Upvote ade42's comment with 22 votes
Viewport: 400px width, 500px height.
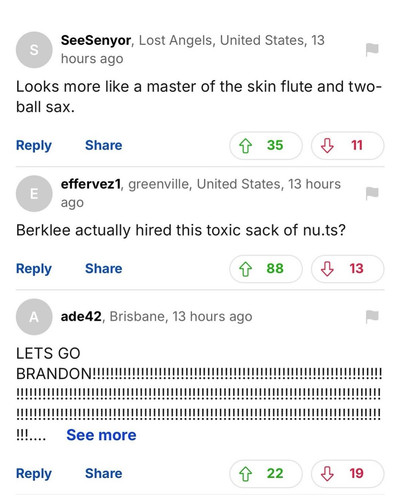266,474
